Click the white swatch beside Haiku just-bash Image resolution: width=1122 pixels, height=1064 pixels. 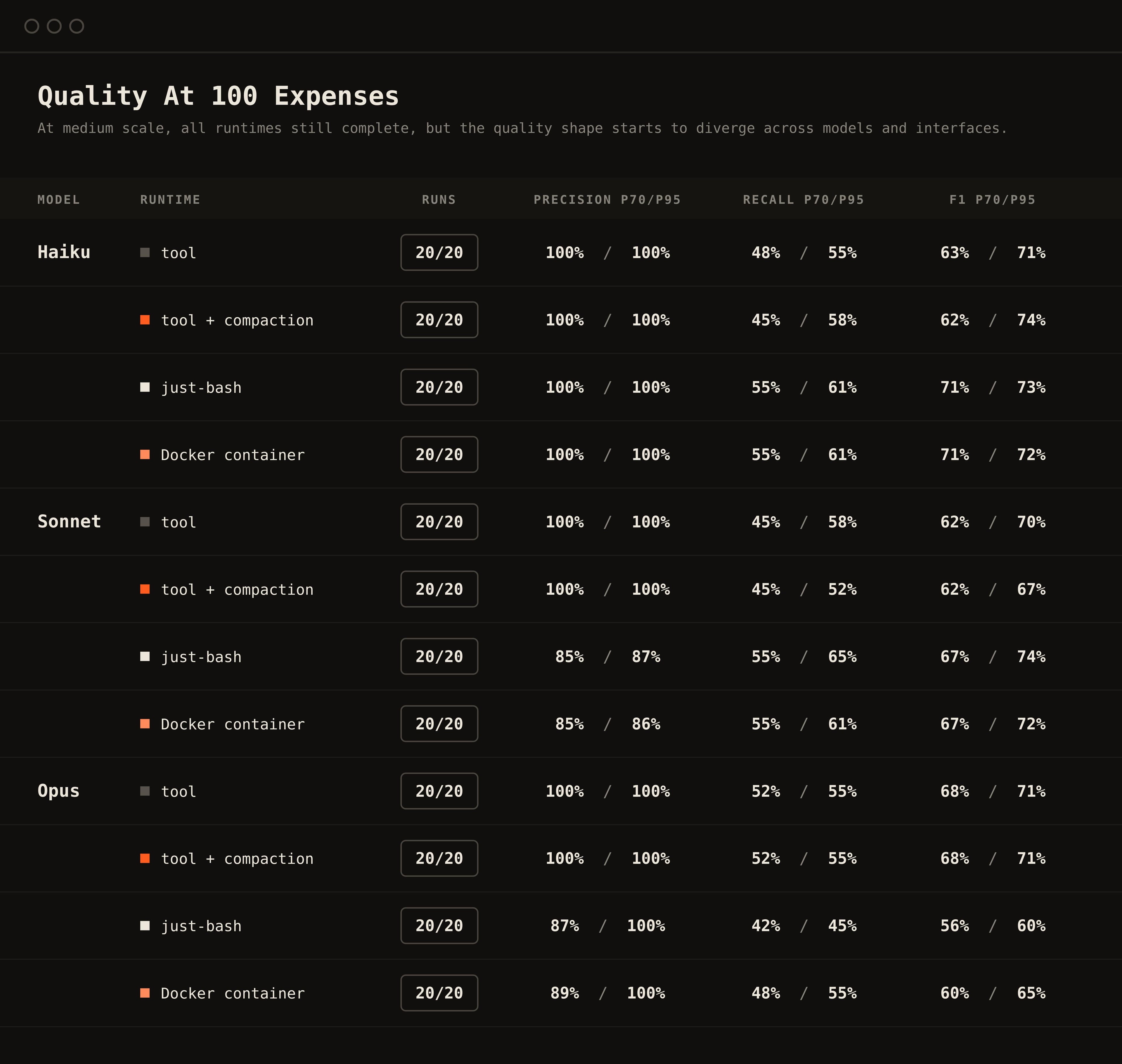(145, 387)
